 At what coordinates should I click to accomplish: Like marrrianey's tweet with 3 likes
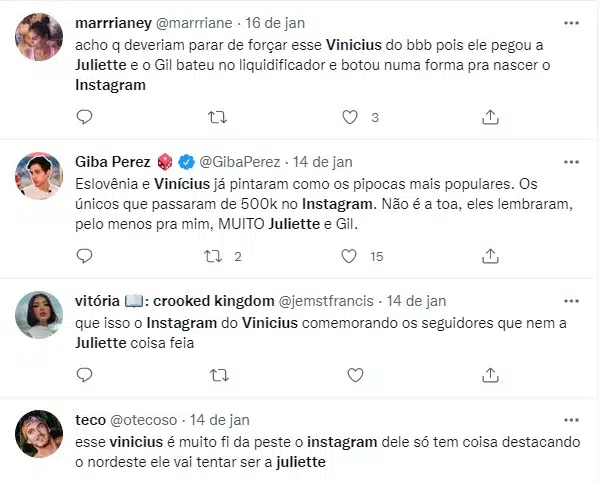coord(350,117)
